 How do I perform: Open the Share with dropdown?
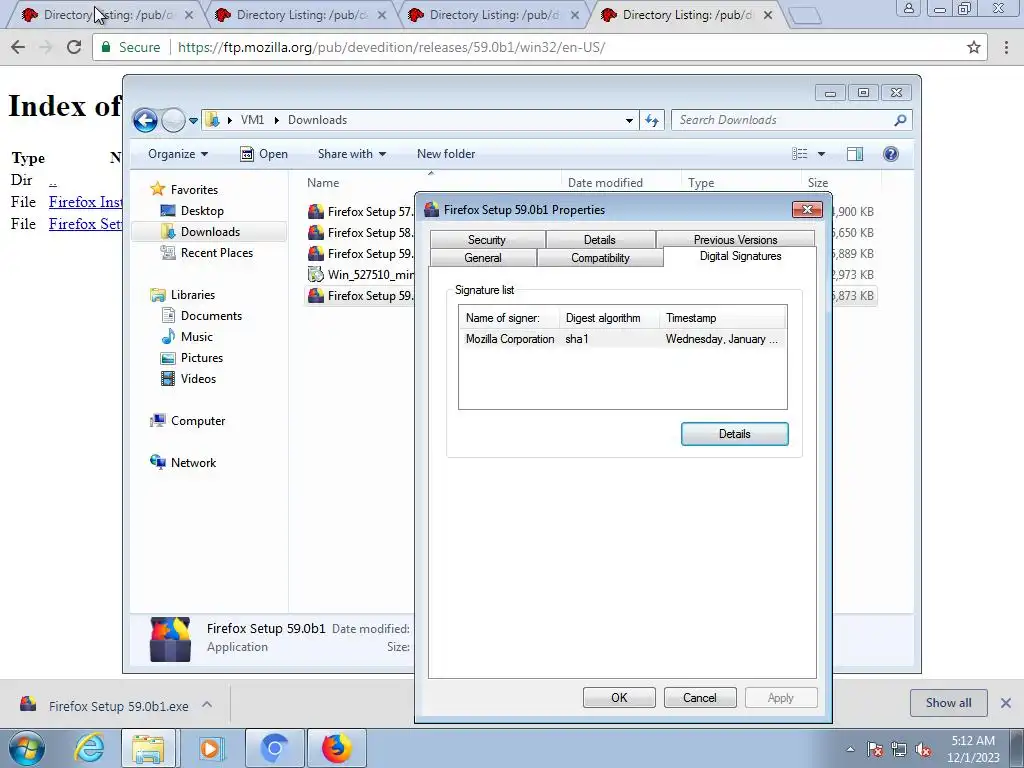(x=351, y=154)
